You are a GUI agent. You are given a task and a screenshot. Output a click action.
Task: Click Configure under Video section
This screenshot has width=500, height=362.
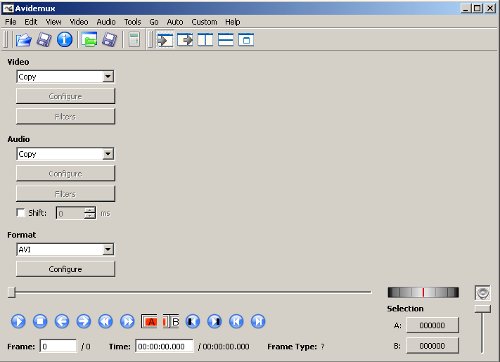point(65,96)
